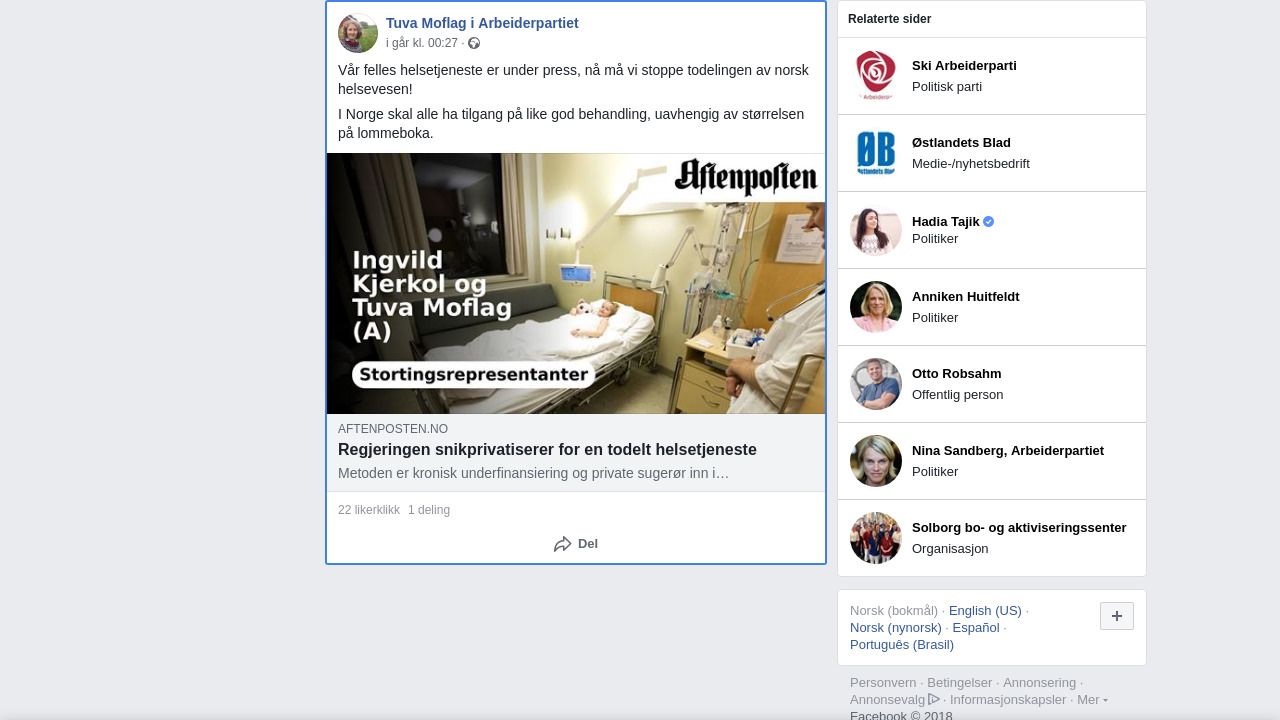Open Otto Robsahm page name
The height and width of the screenshot is (720, 1280).
click(957, 374)
